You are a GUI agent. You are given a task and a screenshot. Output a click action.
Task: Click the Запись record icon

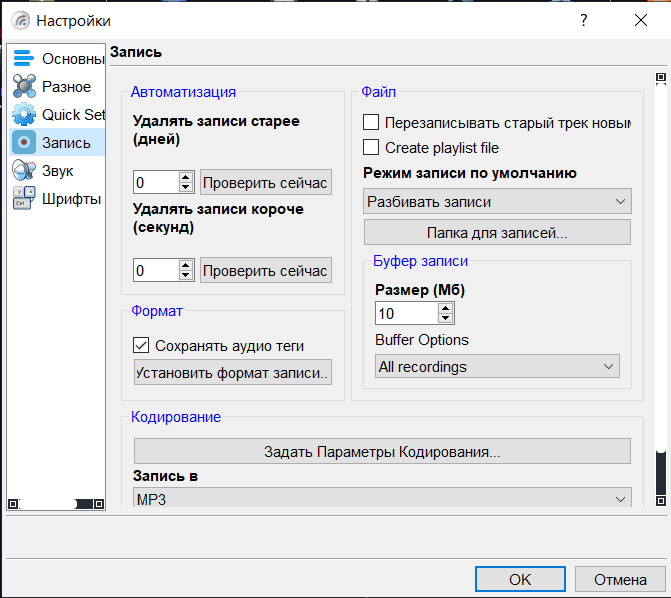tap(24, 143)
